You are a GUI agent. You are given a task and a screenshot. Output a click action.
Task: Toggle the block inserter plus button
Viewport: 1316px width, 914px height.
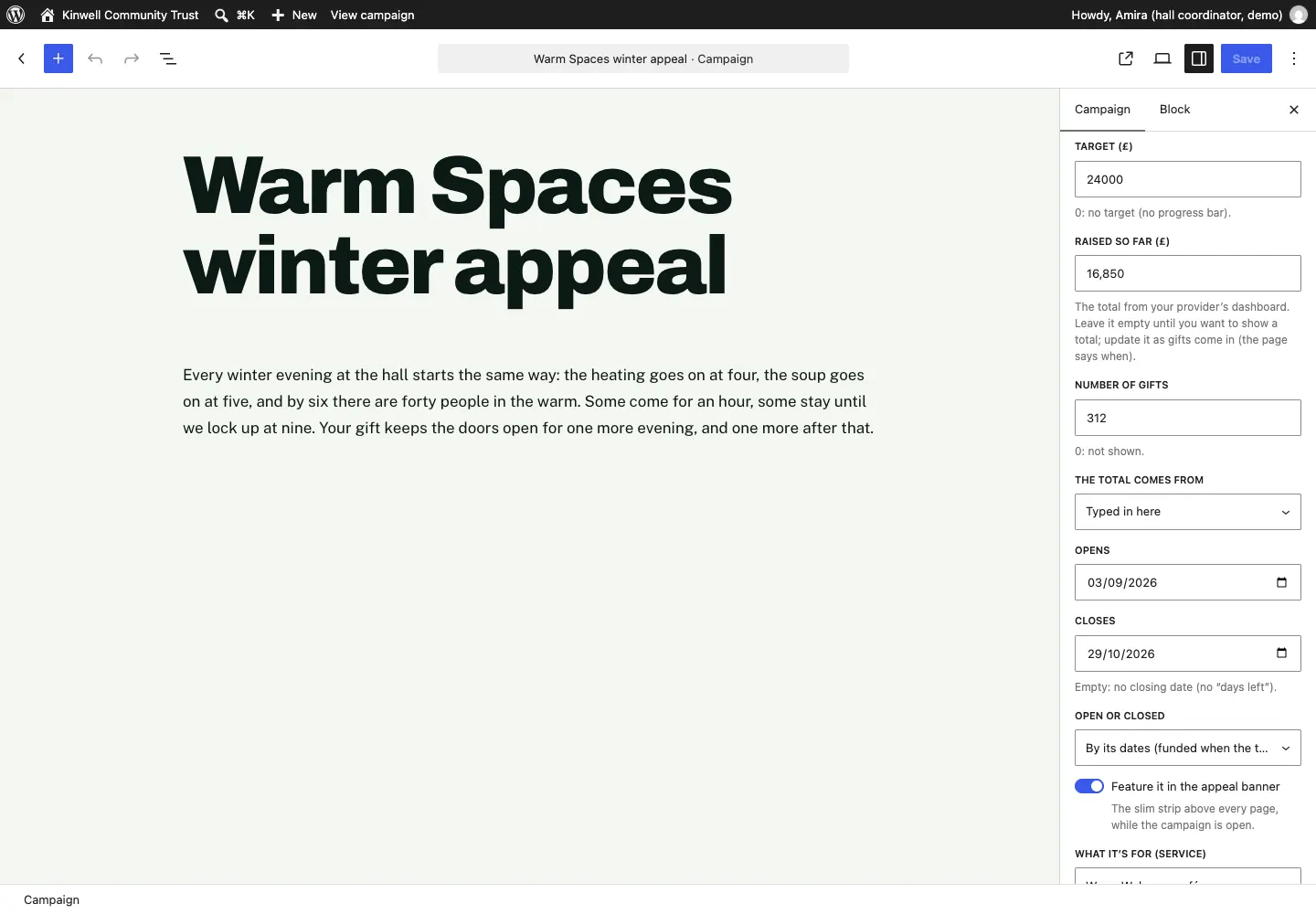pos(58,58)
